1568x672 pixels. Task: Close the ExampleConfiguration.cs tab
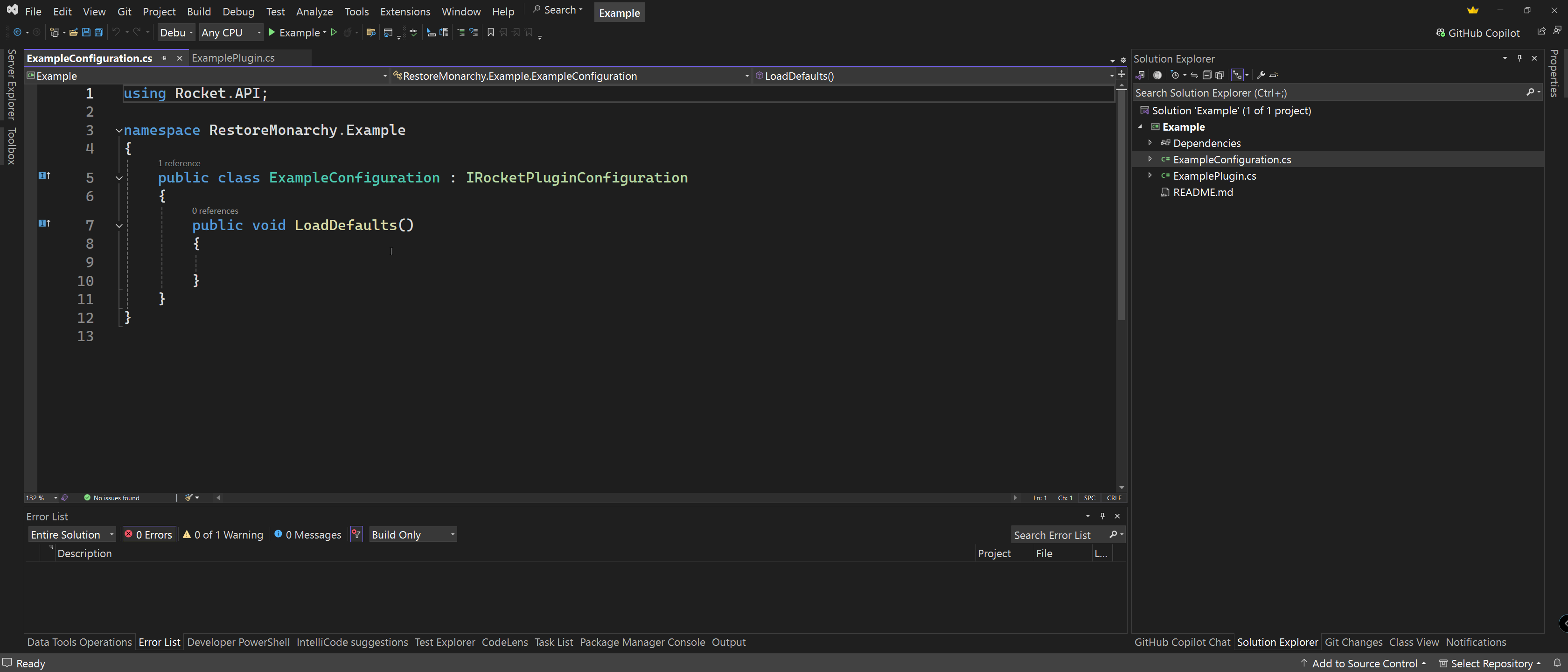coord(179,58)
